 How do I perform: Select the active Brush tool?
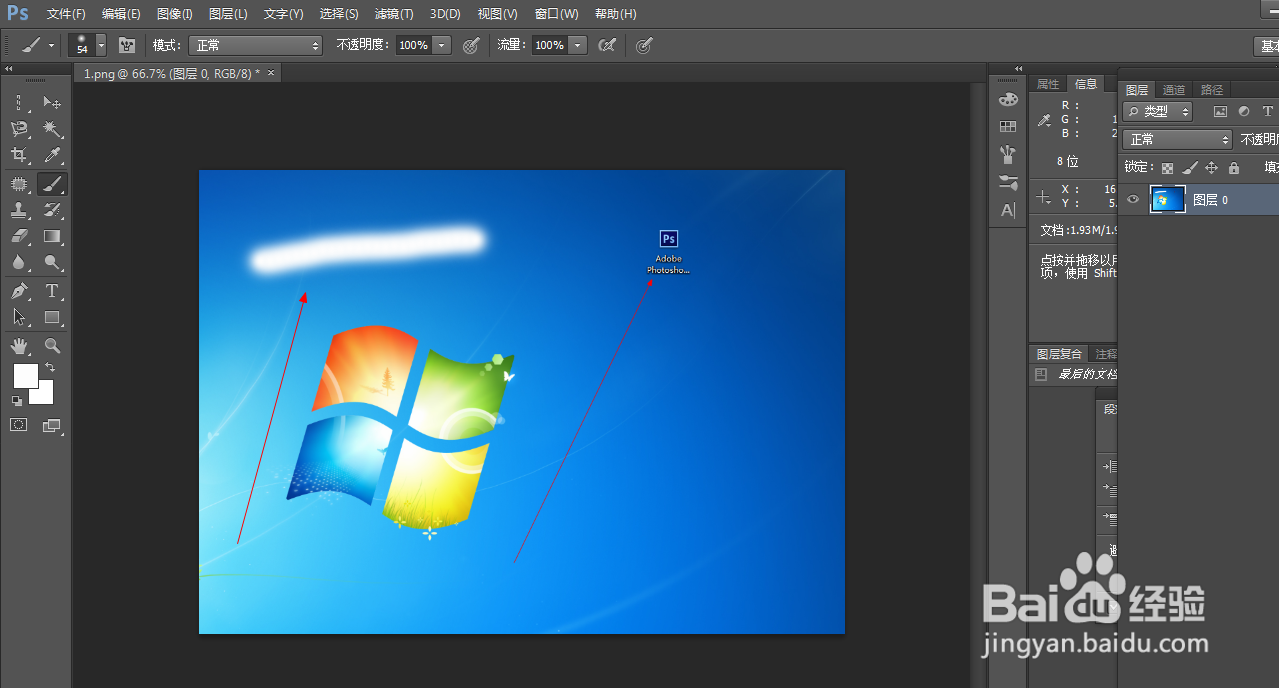tap(52, 184)
